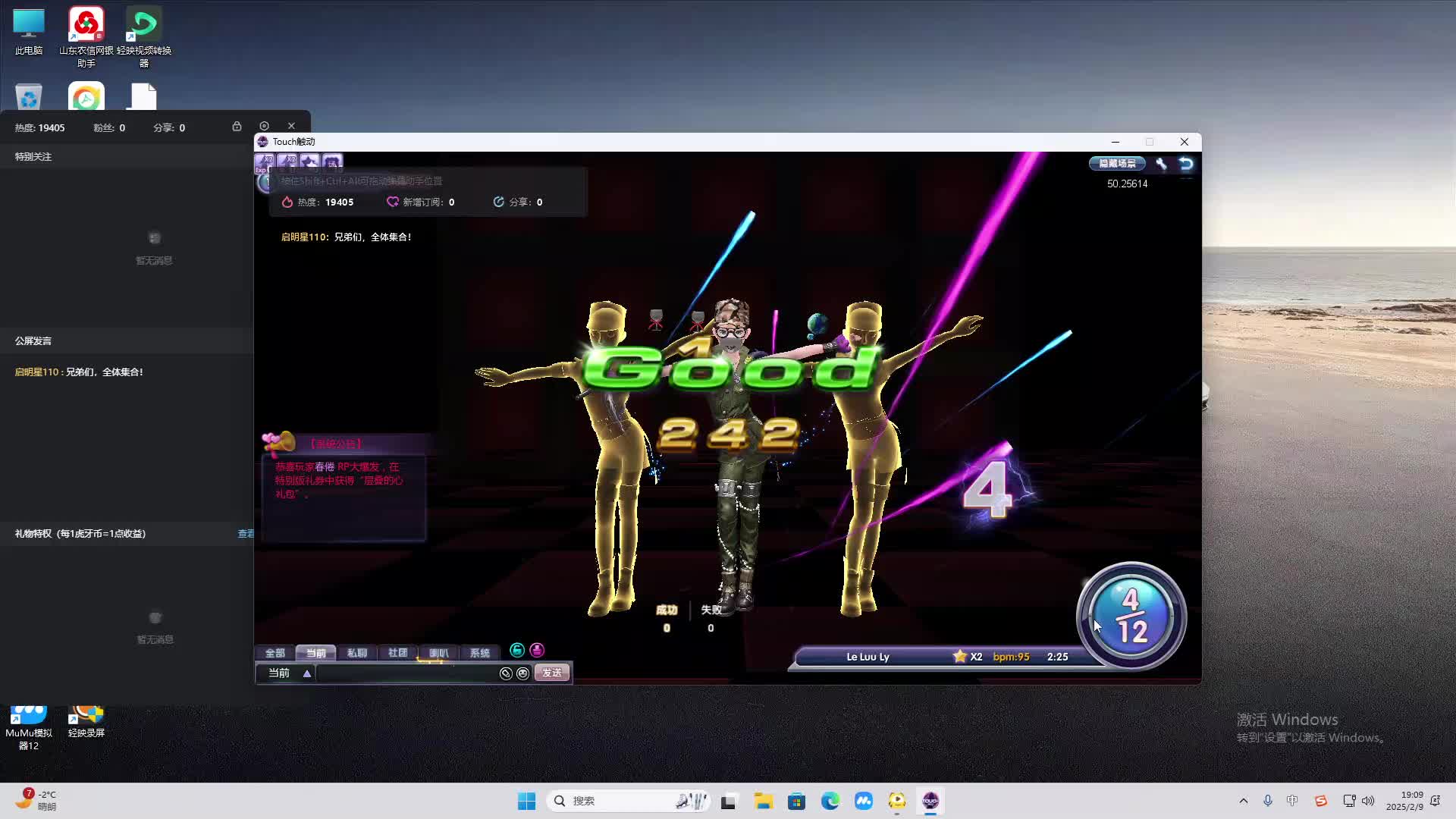Click the Exp X2 buff icon
The width and height of the screenshot is (1456, 819).
(265, 162)
